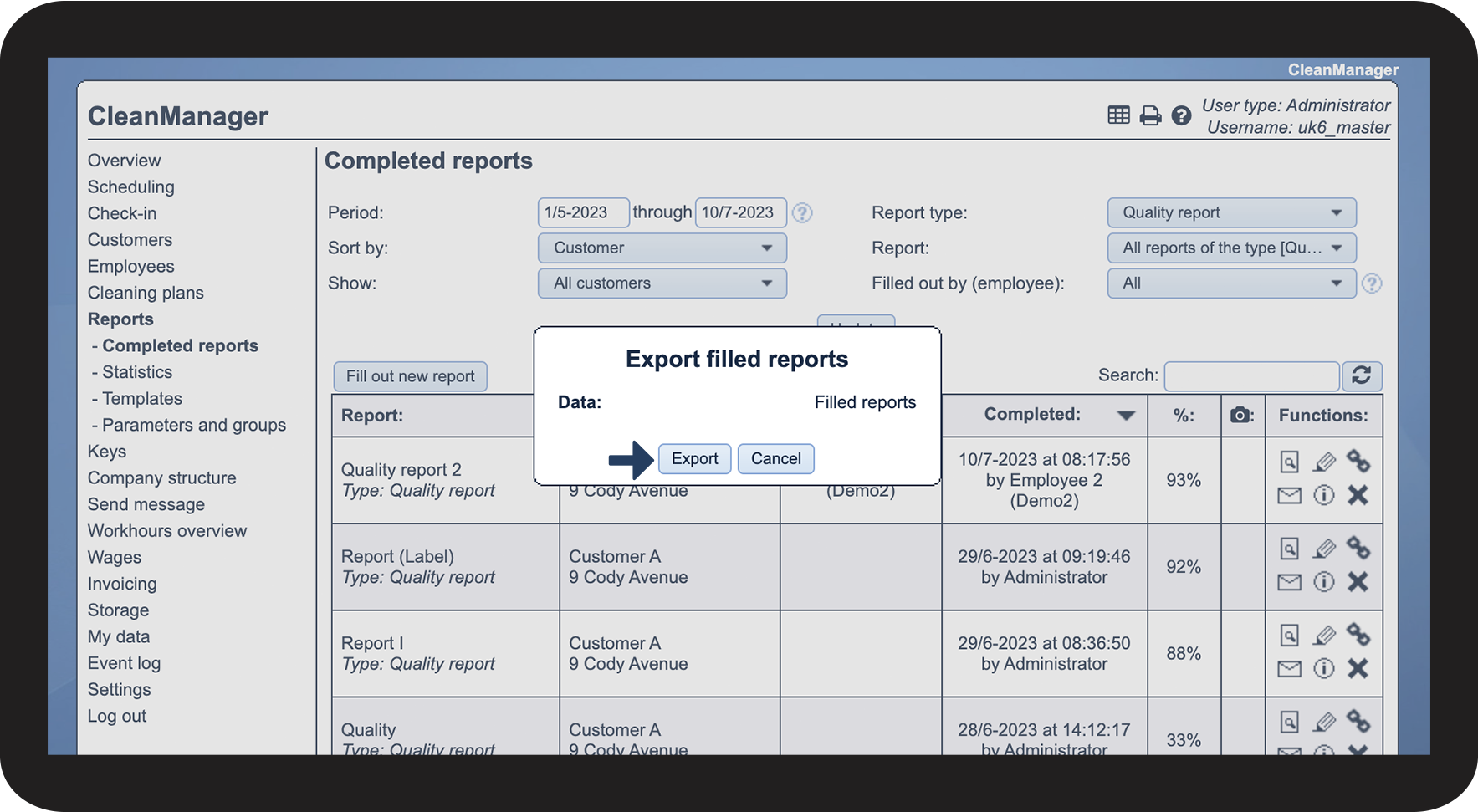Open Statistics in the Reports submenu
The height and width of the screenshot is (812, 1478).
coord(137,372)
